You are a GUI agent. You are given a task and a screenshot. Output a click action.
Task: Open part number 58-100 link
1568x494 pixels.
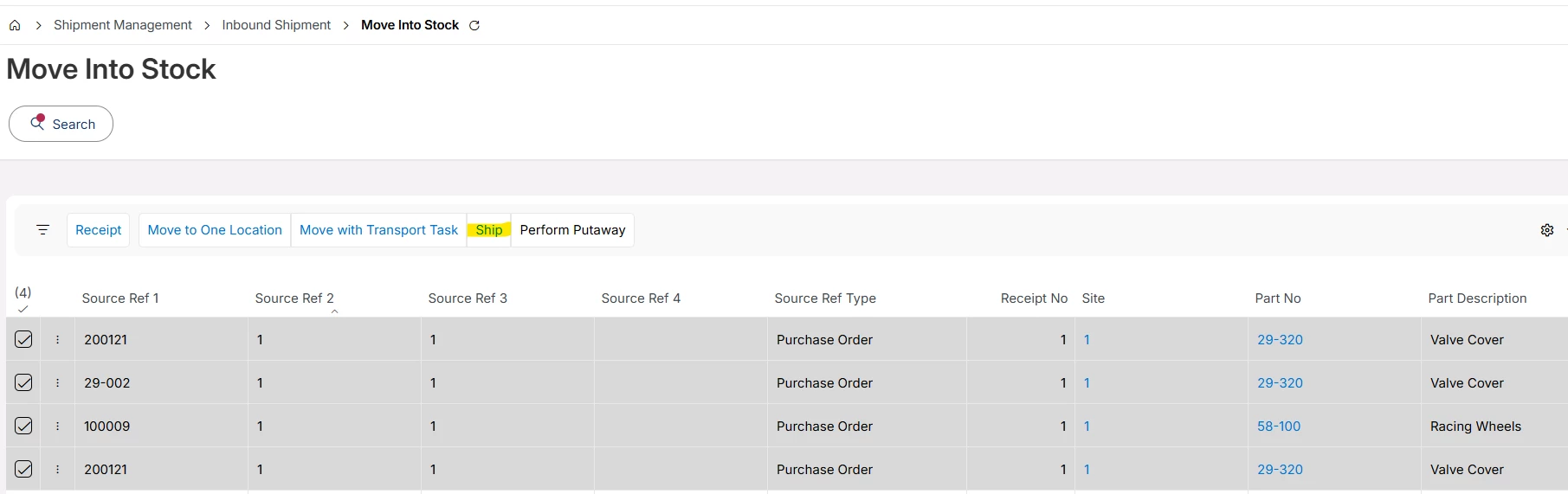pyautogui.click(x=1279, y=426)
